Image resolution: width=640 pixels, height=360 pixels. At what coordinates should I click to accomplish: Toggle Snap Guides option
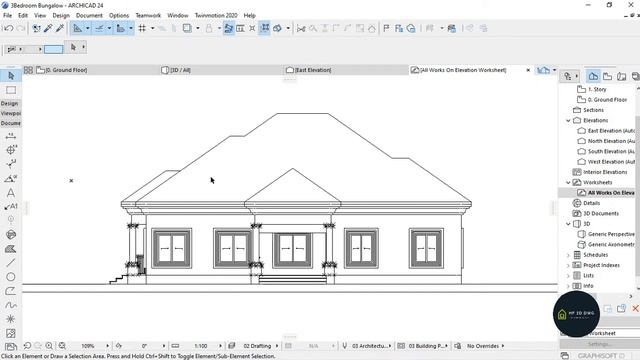[99, 28]
